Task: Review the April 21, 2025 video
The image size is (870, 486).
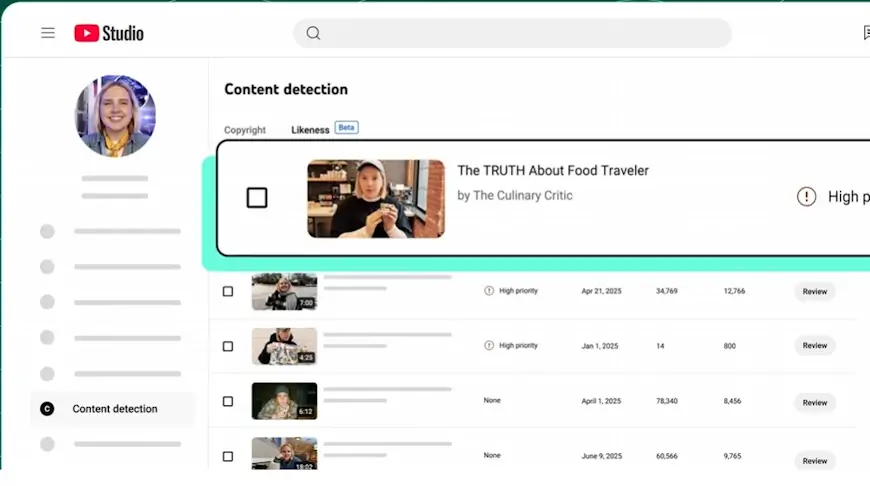Action: click(814, 292)
